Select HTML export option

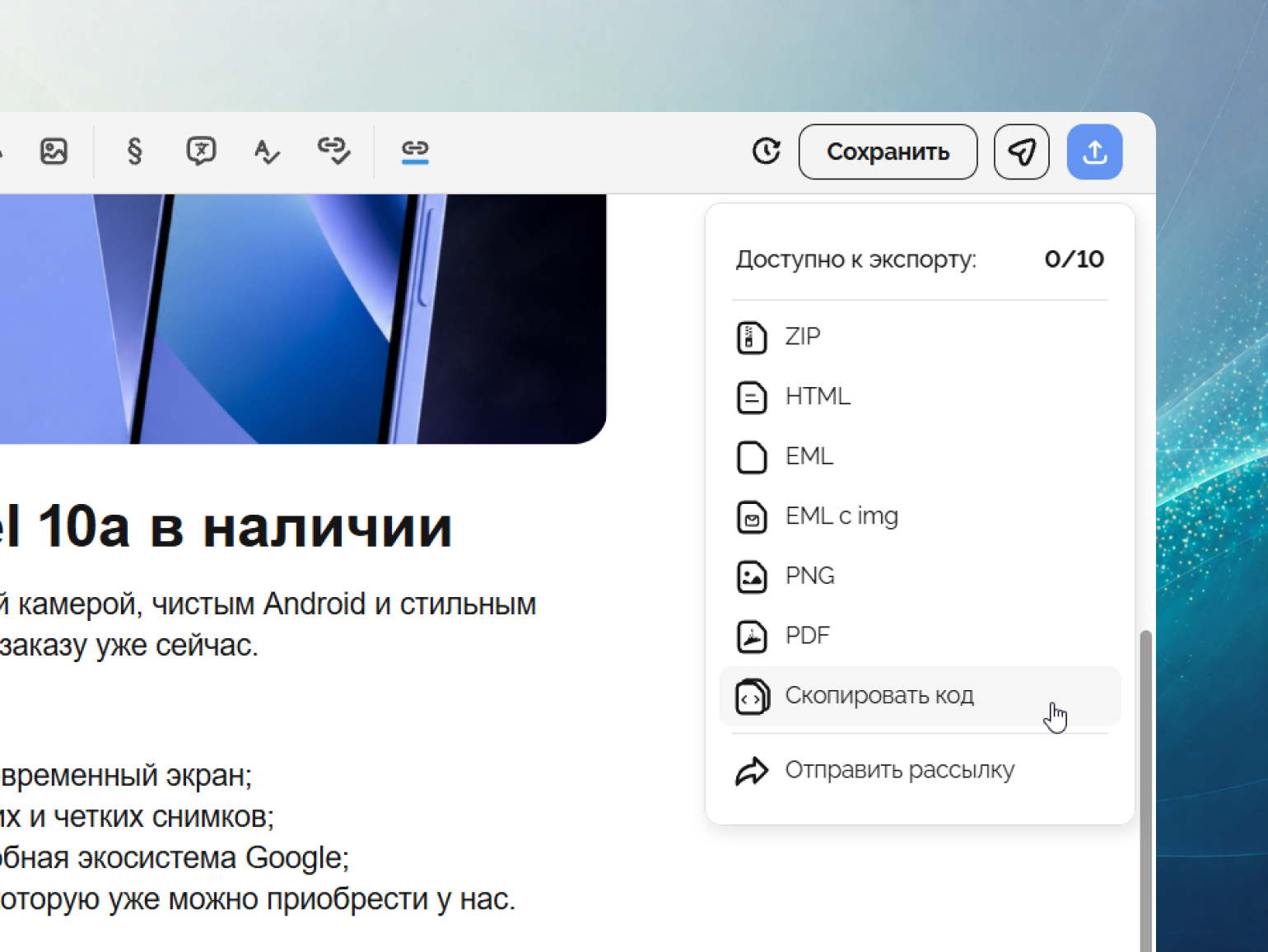[920, 397]
